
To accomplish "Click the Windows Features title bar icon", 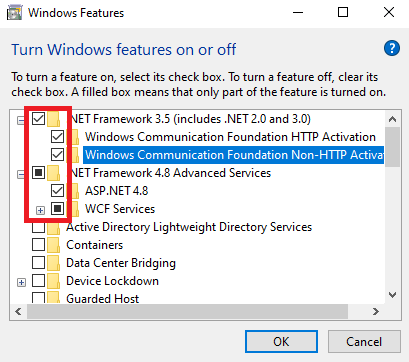I will tap(15, 13).
